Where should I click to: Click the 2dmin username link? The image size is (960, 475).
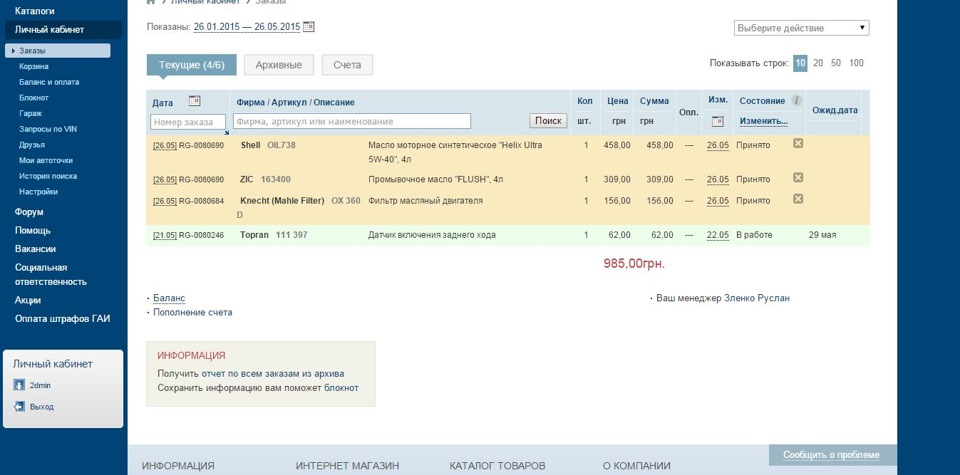(x=40, y=385)
